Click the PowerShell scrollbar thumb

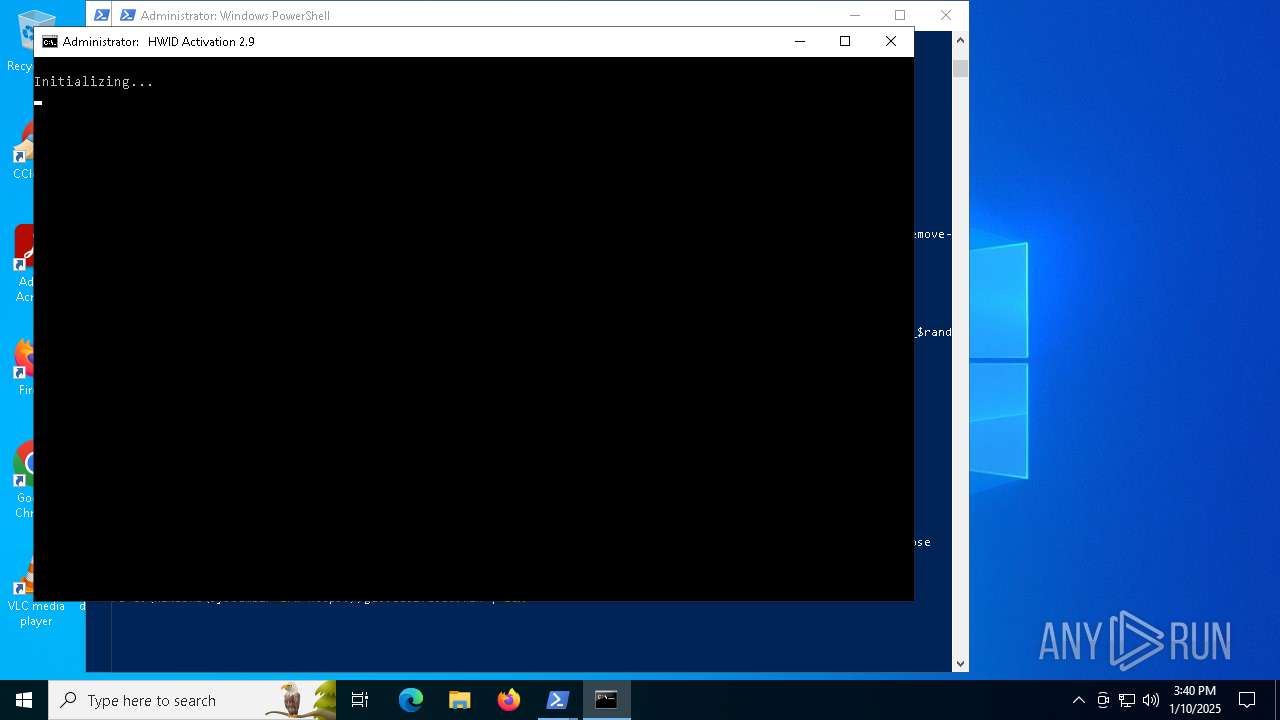tap(960, 68)
